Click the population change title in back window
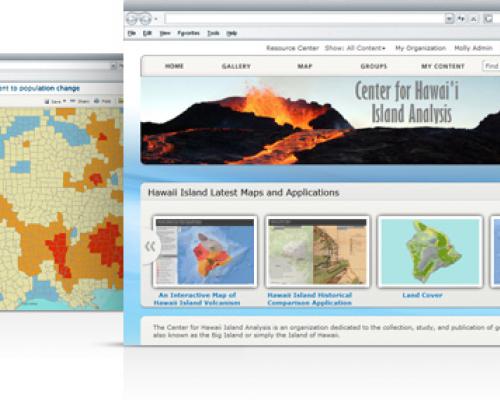500x400 pixels. pyautogui.click(x=40, y=88)
